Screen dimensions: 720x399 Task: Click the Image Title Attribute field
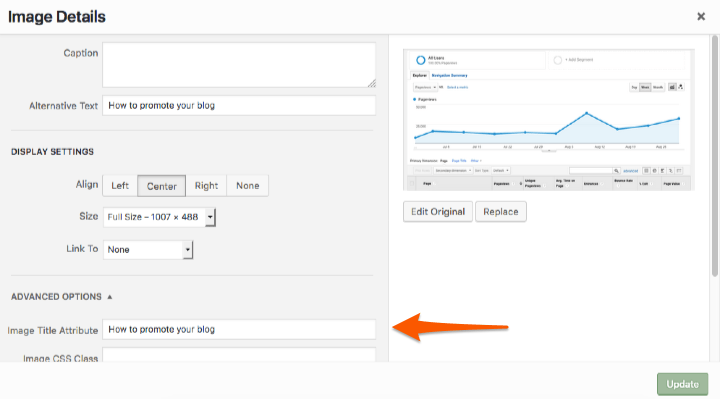239,329
